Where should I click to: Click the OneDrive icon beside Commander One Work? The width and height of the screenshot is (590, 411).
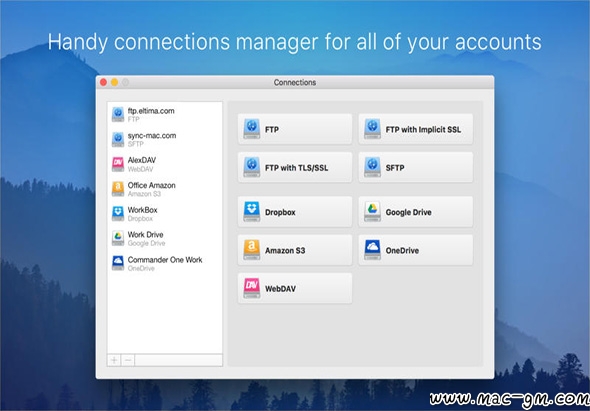coord(118,263)
